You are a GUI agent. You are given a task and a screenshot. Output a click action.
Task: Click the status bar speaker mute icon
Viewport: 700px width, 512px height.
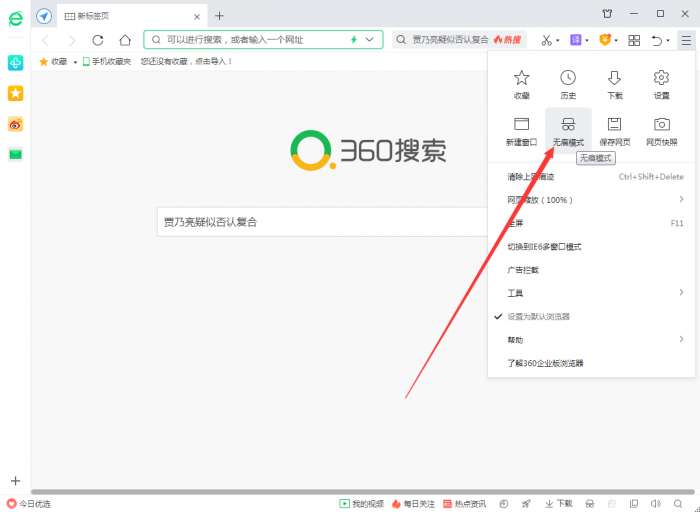[655, 504]
